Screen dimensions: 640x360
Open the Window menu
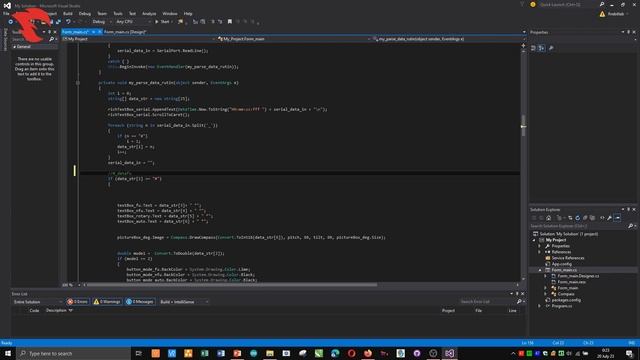pyautogui.click(x=170, y=13)
